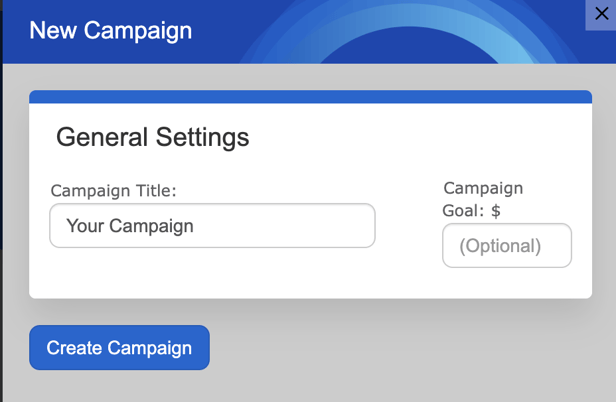Focus the Campaign Title input field

212,226
